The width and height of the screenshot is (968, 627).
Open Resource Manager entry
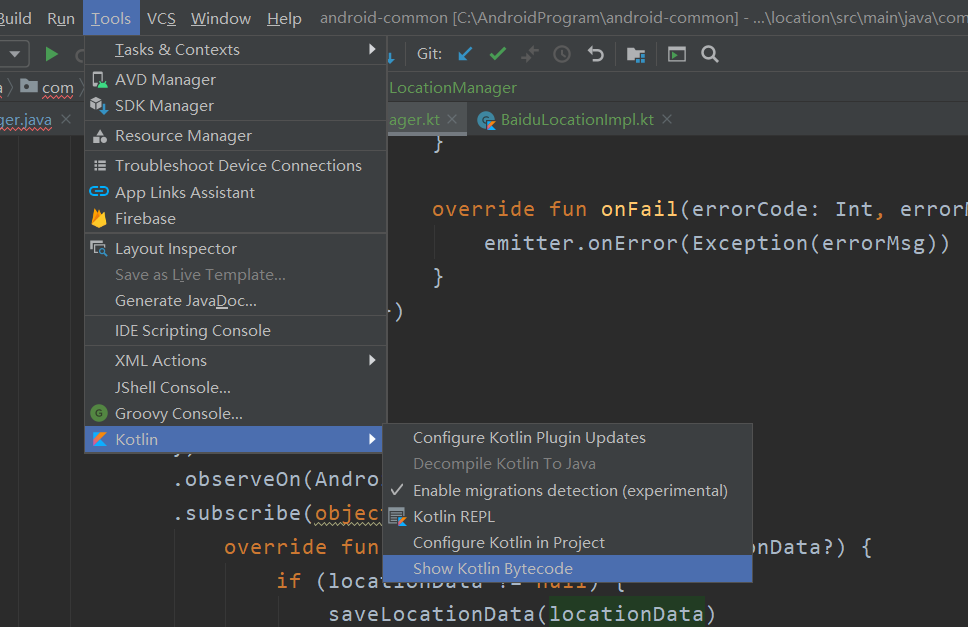(x=235, y=136)
